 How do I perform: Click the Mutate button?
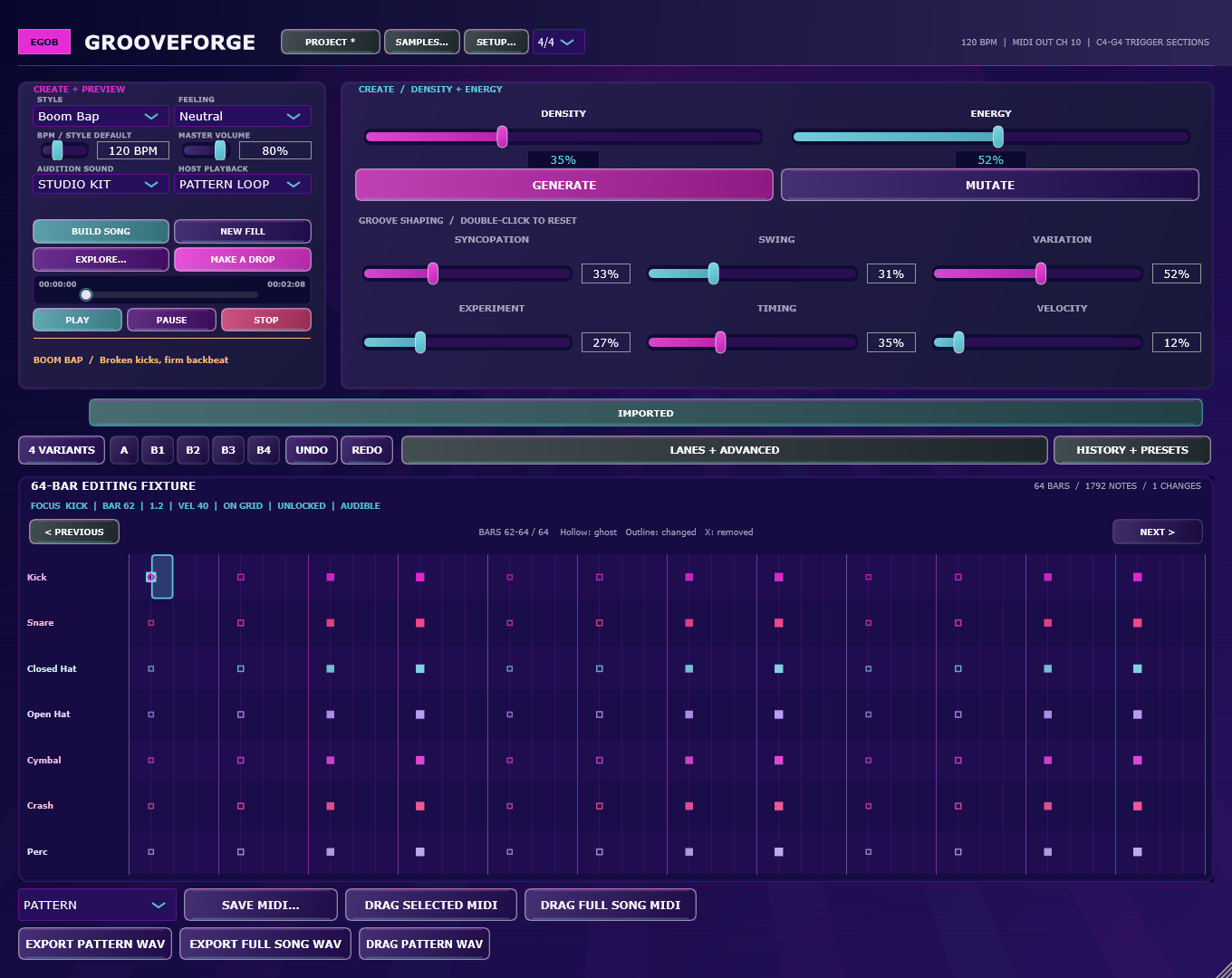990,185
